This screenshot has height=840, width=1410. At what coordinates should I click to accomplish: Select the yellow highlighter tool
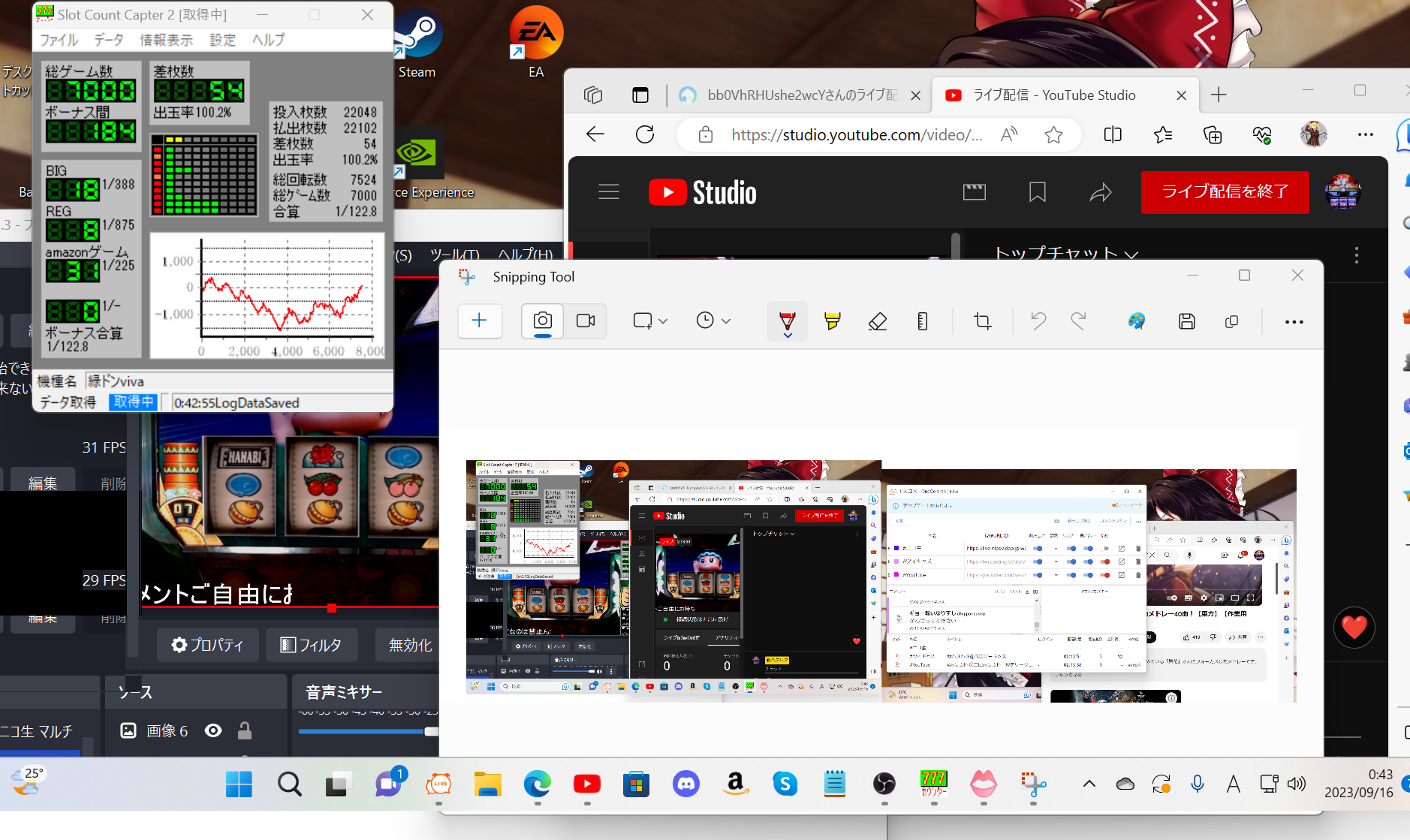(832, 321)
